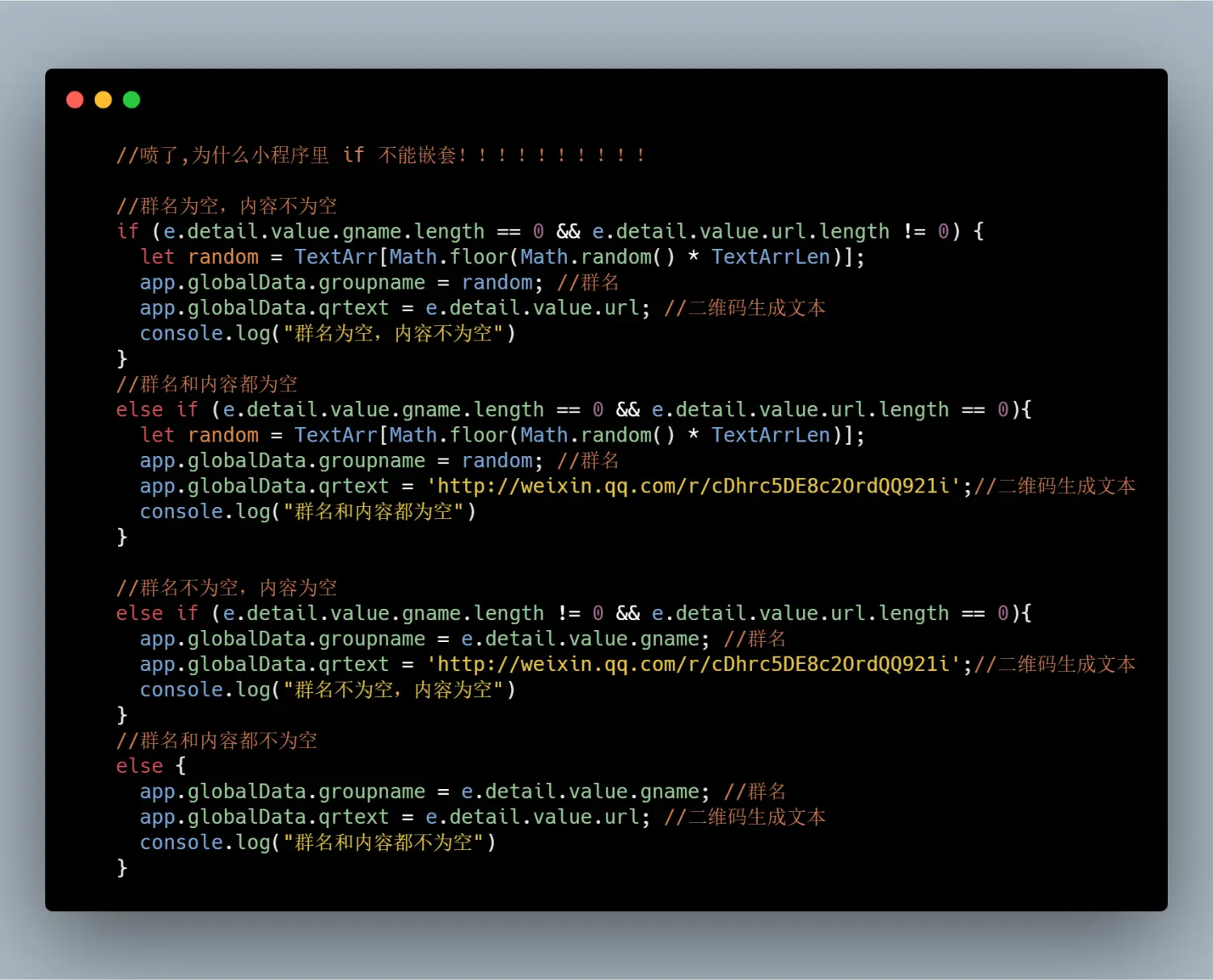Click the first if condition line with != 0

pyautogui.click(x=550, y=231)
